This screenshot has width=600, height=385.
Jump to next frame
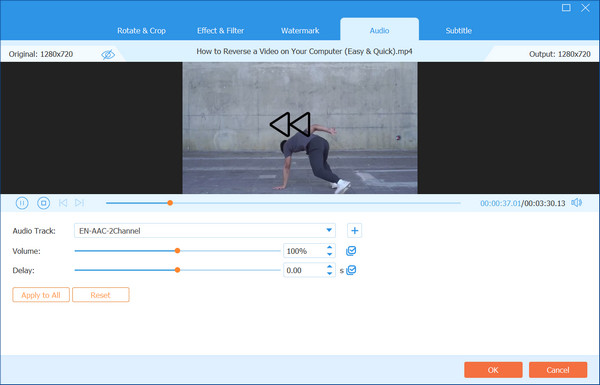click(x=80, y=203)
